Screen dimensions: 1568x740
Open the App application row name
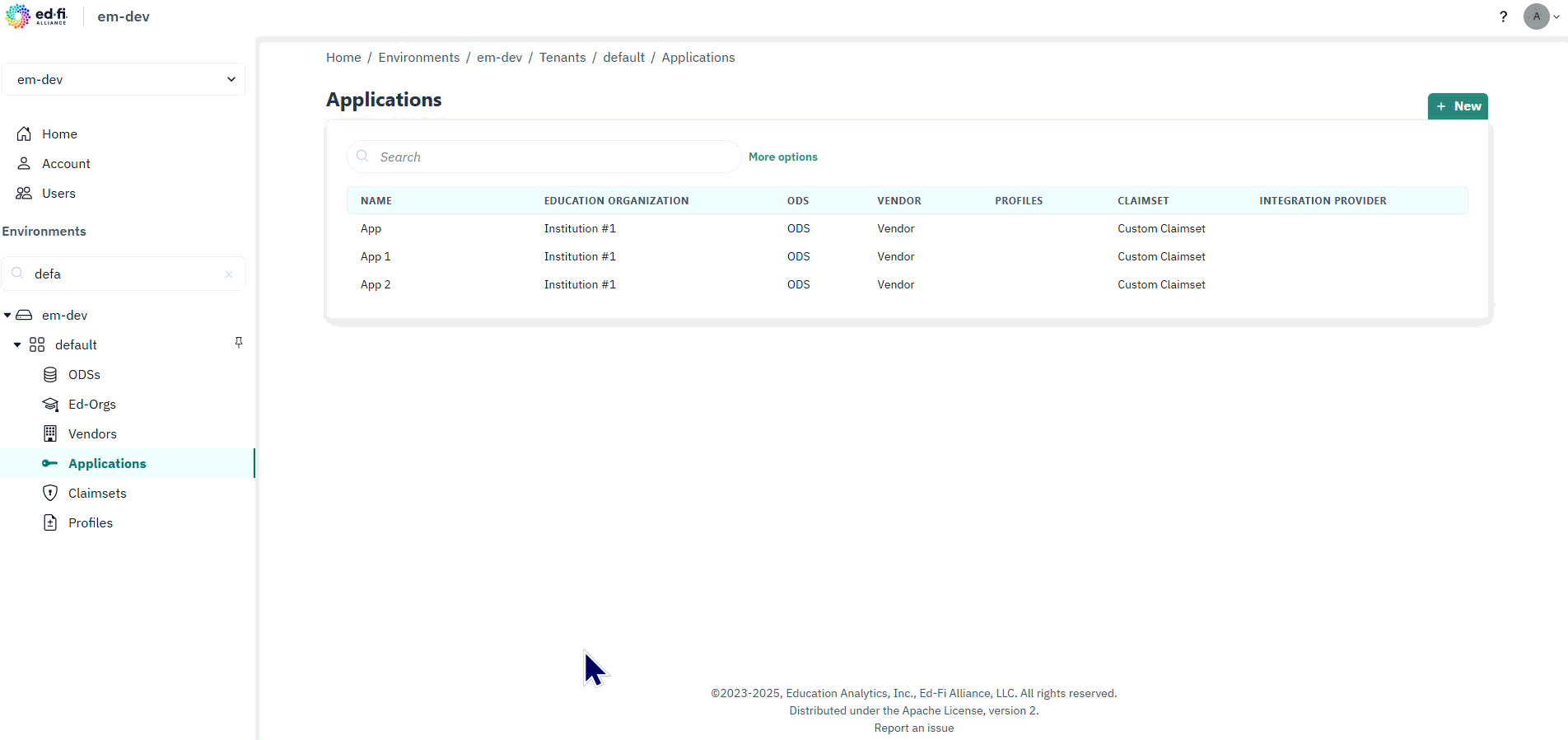371,228
